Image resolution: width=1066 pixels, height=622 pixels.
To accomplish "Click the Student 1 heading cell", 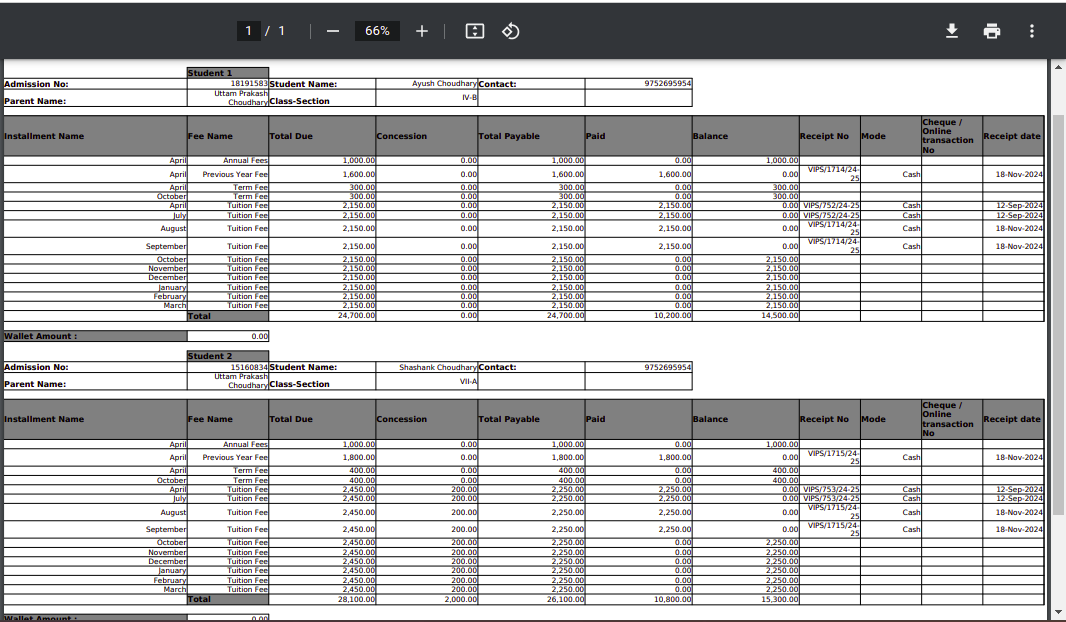I will pyautogui.click(x=227, y=73).
